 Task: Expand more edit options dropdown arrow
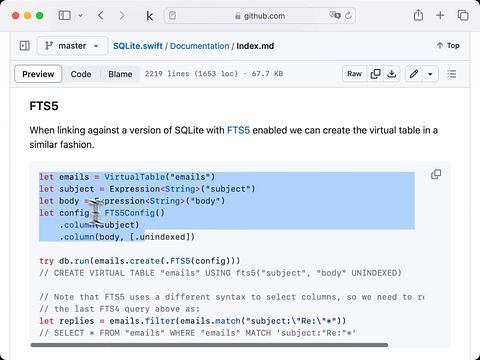tap(430, 74)
